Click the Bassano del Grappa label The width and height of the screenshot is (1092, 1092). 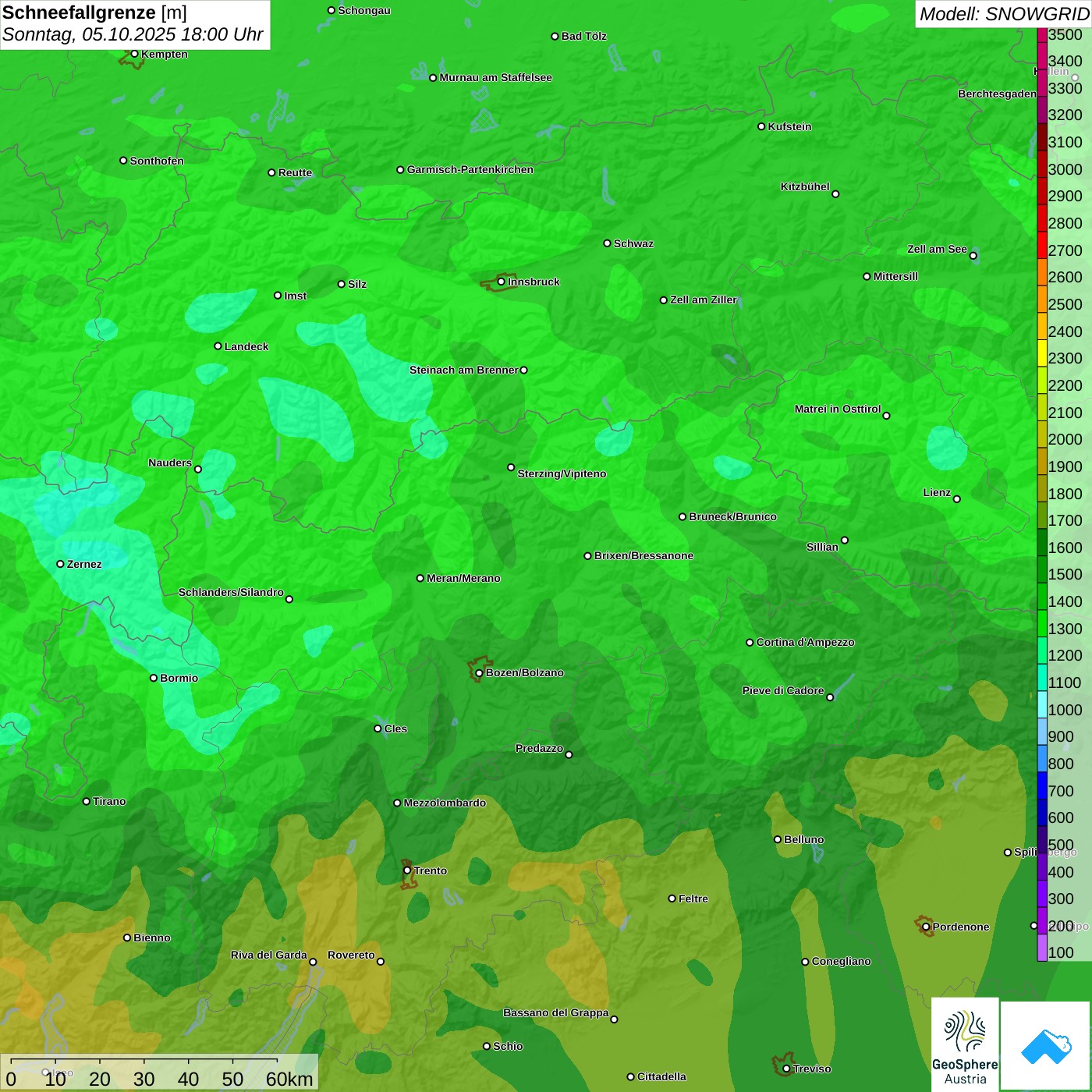[555, 1012]
